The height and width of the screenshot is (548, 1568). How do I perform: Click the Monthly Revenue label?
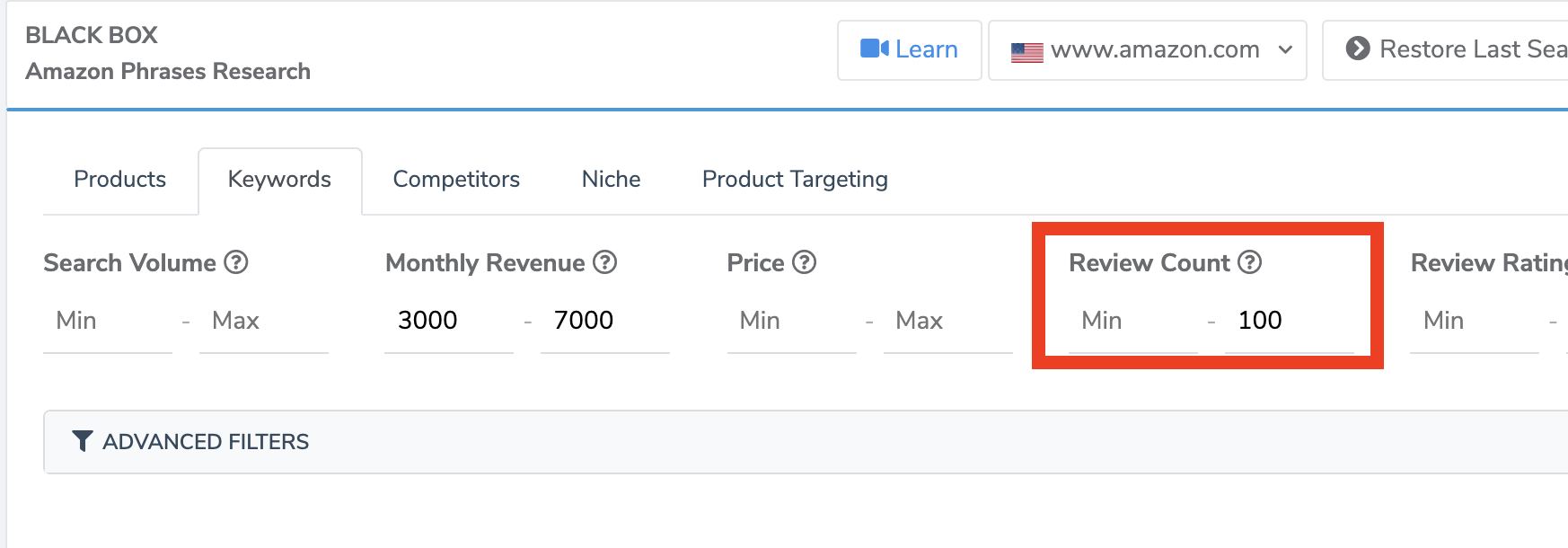point(485,262)
